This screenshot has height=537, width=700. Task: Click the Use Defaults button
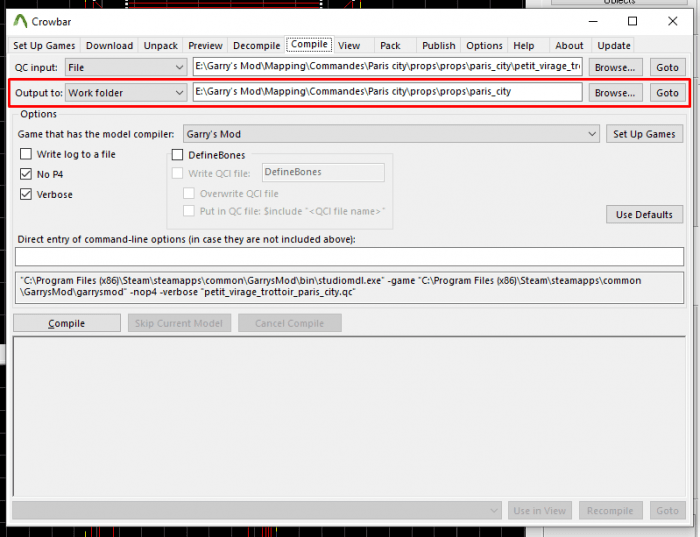pyautogui.click(x=644, y=214)
